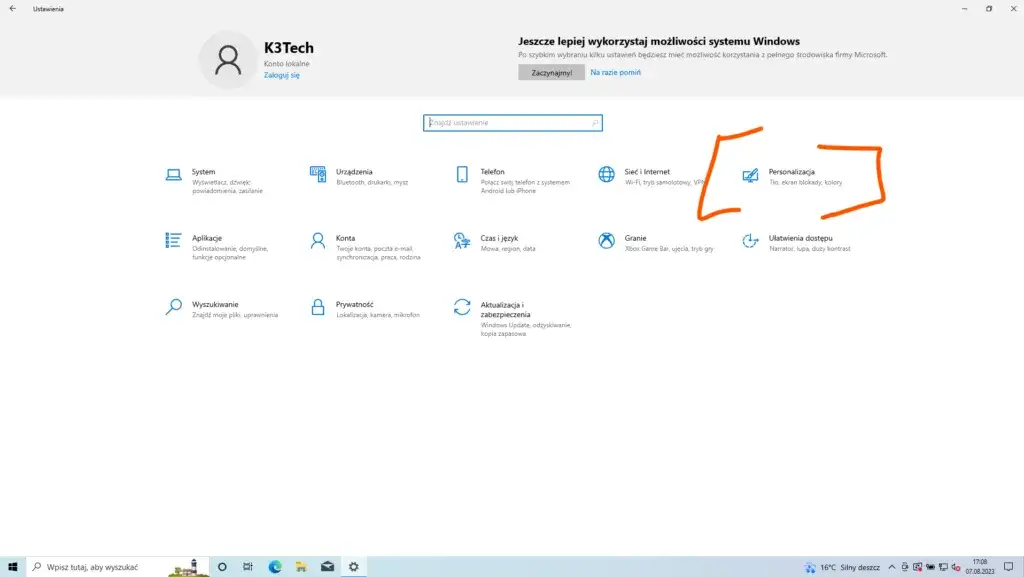Image resolution: width=1024 pixels, height=577 pixels.
Task: Open Task View from the taskbar
Action: [246, 566]
